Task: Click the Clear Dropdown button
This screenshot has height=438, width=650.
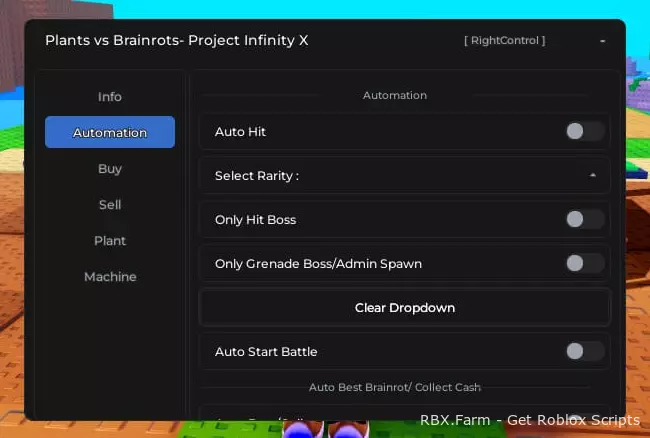Action: 405,307
